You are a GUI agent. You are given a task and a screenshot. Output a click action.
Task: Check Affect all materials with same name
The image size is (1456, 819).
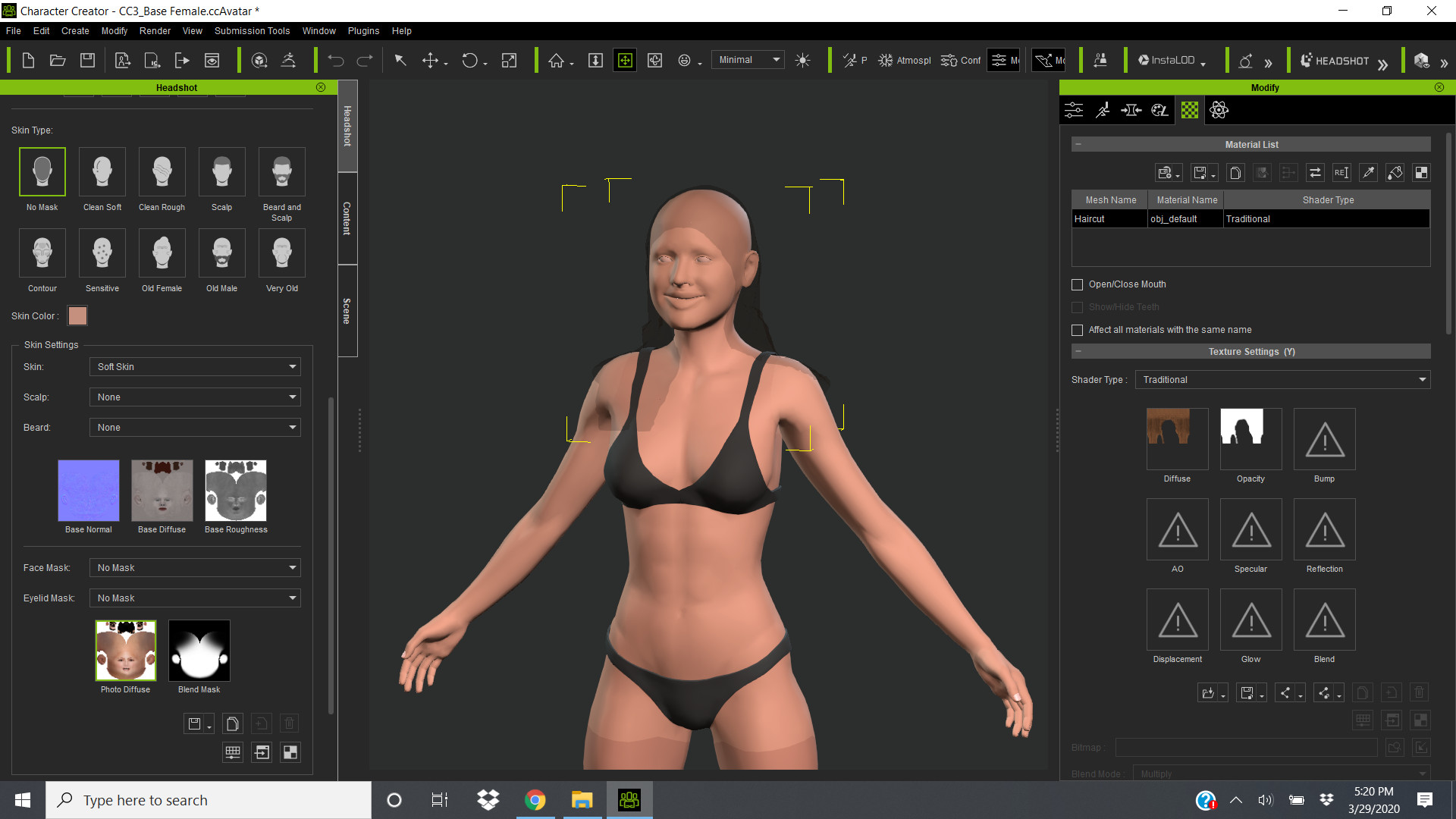click(1077, 330)
